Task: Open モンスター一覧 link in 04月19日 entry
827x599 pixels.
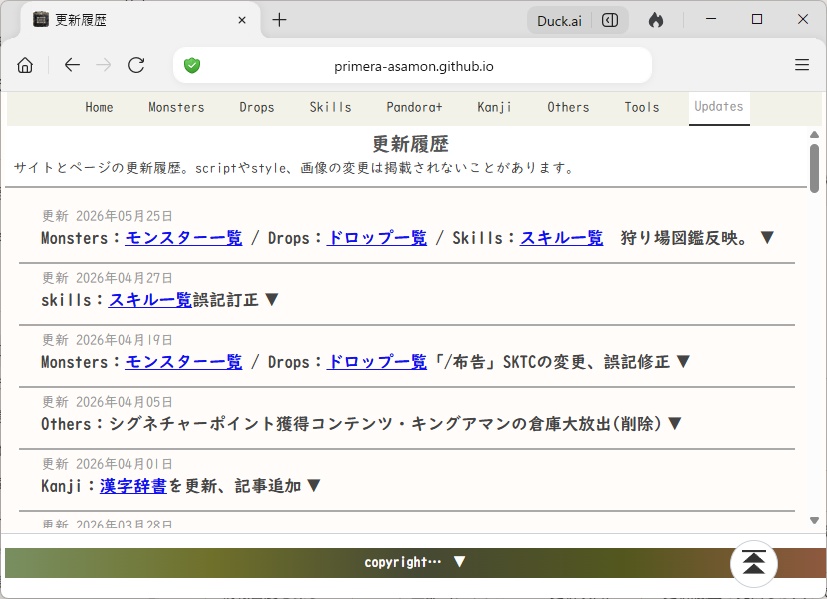Action: (x=184, y=362)
